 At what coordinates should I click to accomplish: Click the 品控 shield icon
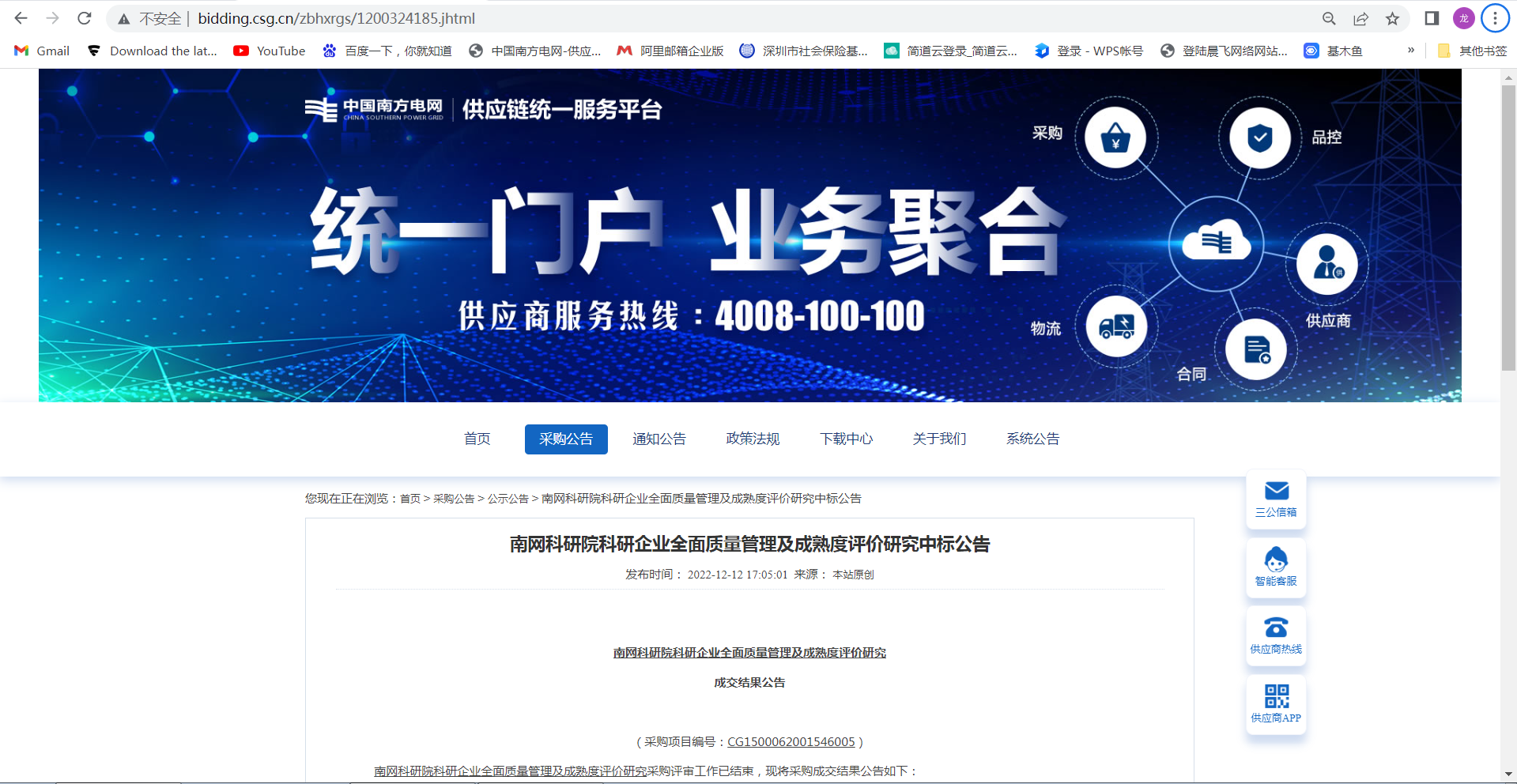point(1259,138)
